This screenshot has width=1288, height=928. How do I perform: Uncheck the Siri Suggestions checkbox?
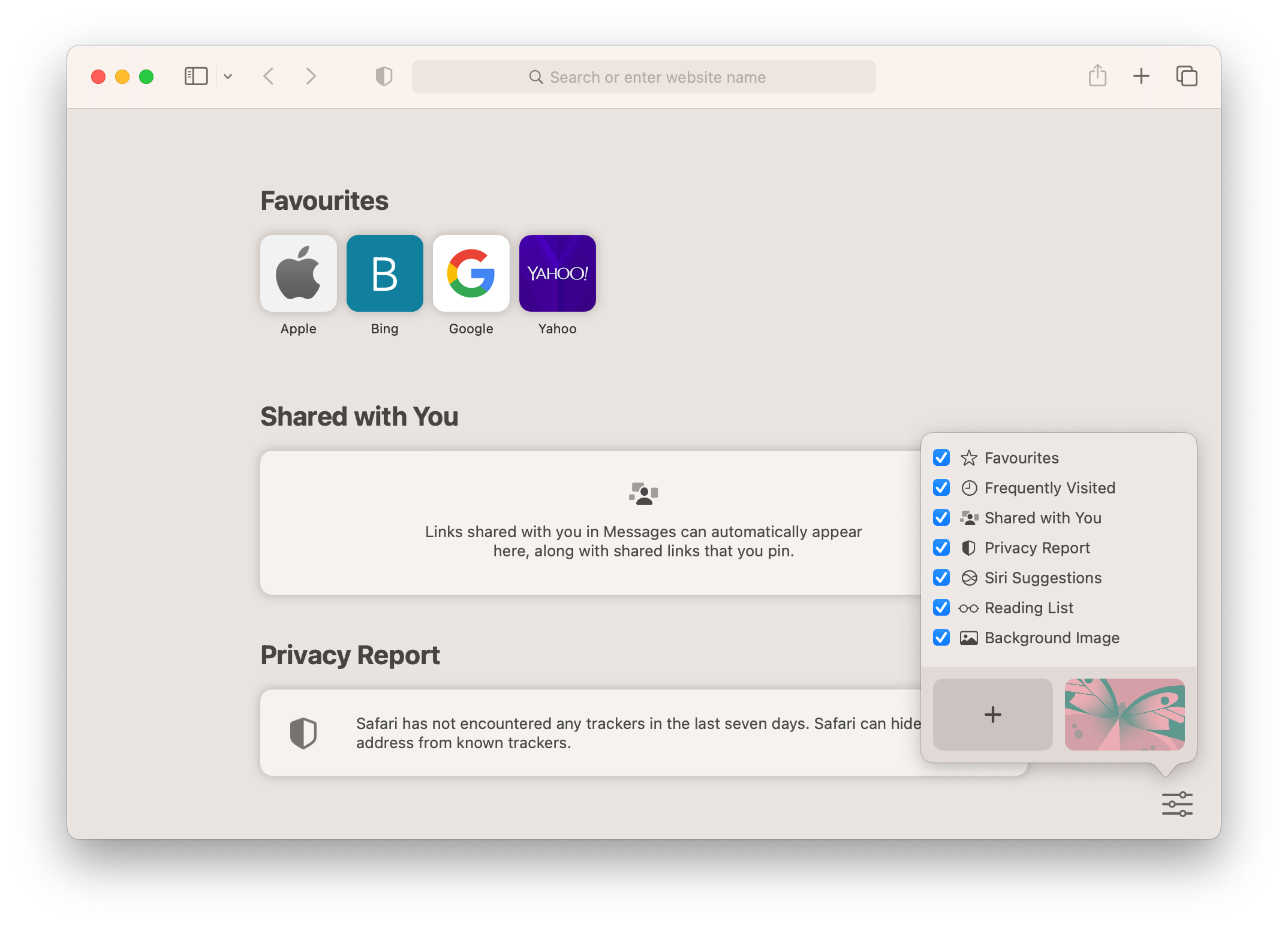[941, 578]
